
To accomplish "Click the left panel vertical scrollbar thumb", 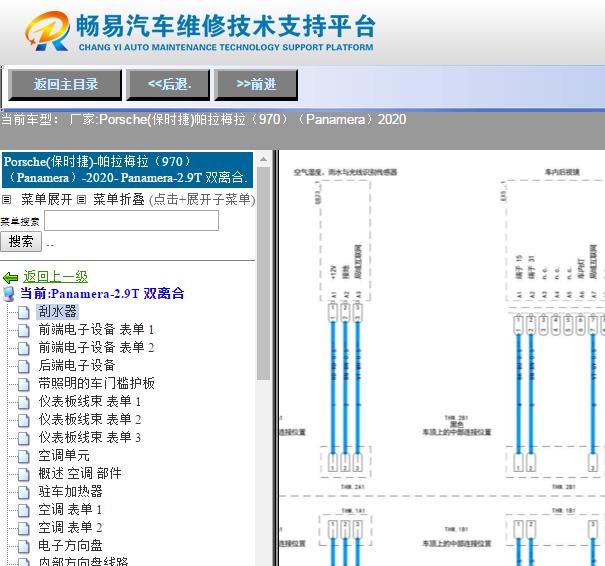I will 264,273.
